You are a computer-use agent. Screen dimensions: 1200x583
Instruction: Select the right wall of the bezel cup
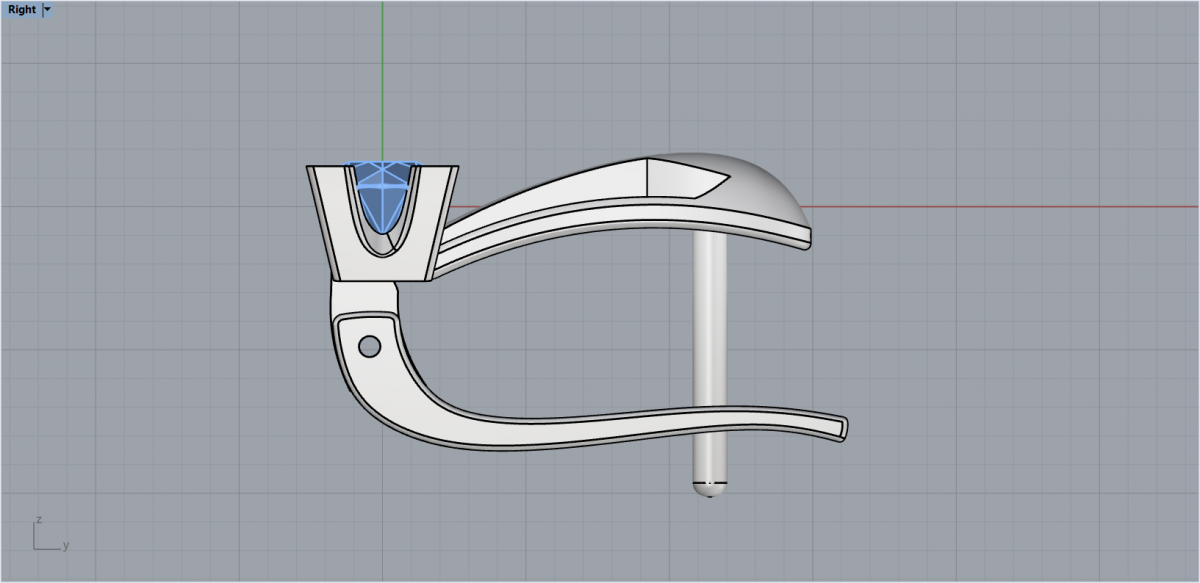[x=437, y=220]
